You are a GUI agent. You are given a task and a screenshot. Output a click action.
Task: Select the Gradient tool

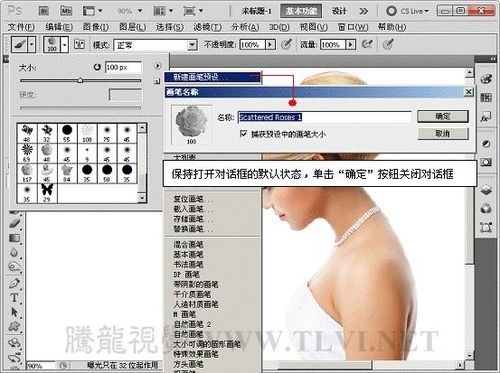coord(14,238)
